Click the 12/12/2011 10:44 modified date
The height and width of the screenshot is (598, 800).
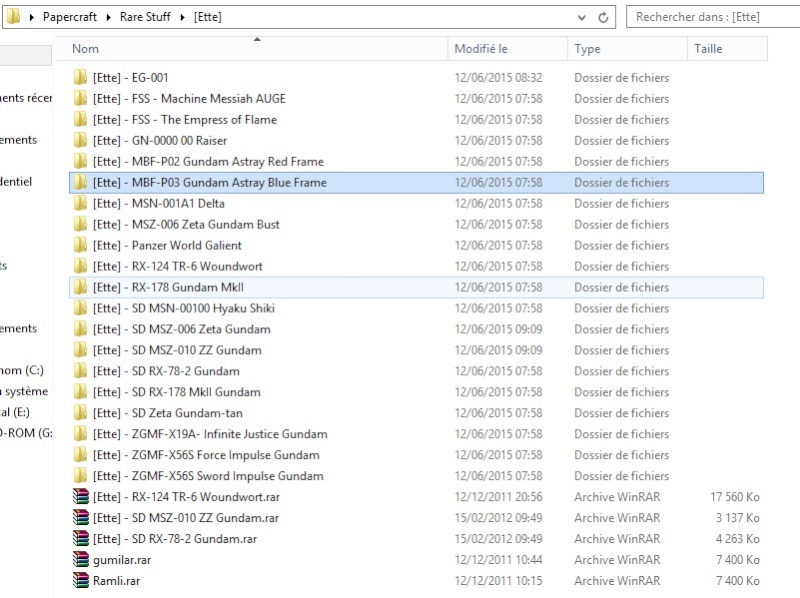coord(498,559)
